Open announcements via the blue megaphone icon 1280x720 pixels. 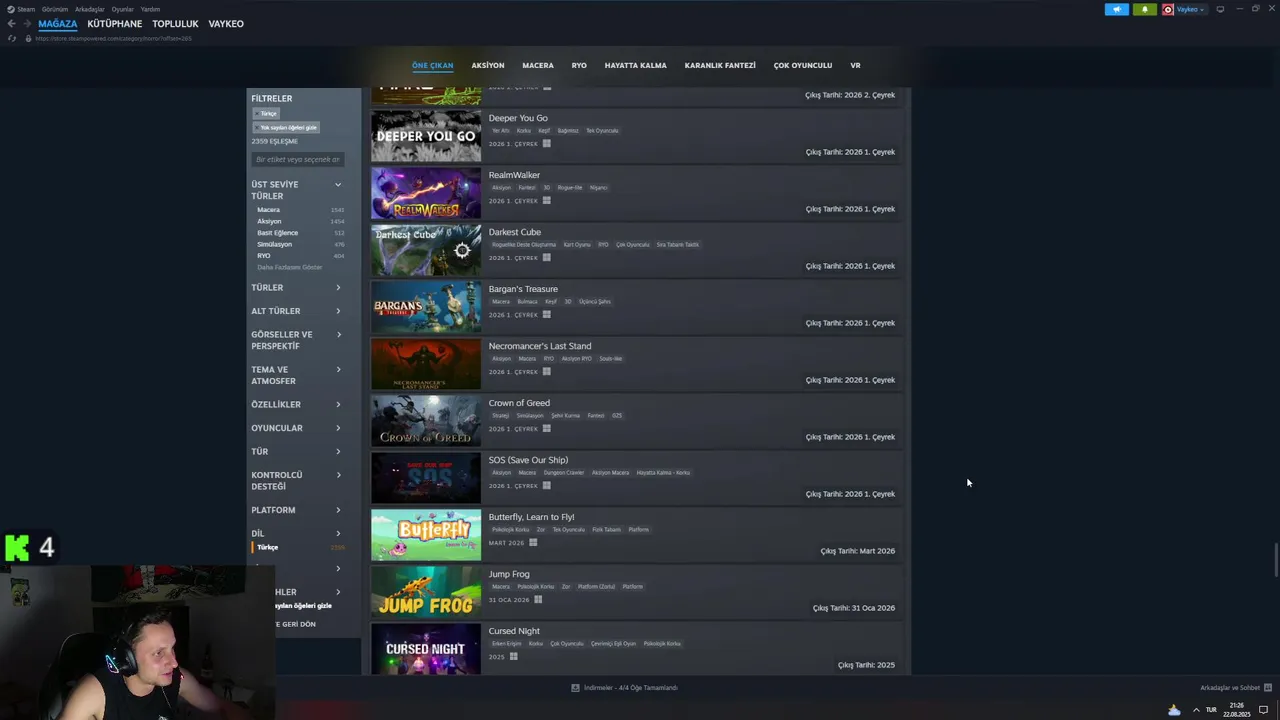pos(1116,9)
